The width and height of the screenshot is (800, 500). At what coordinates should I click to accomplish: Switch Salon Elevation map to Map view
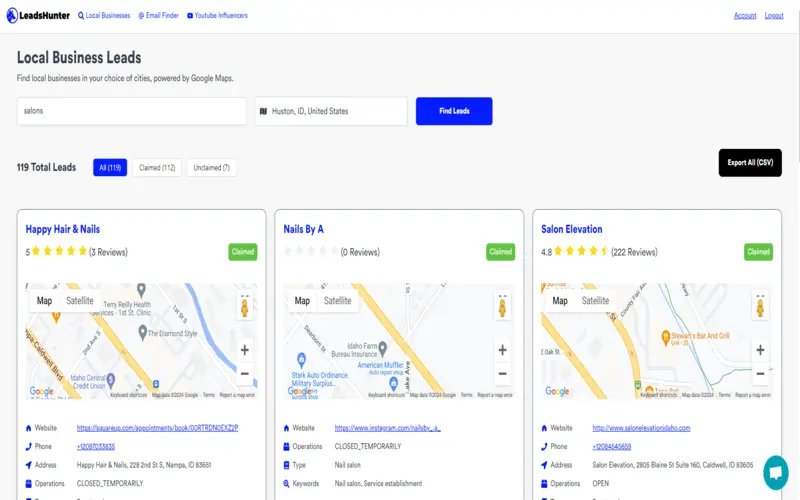560,301
